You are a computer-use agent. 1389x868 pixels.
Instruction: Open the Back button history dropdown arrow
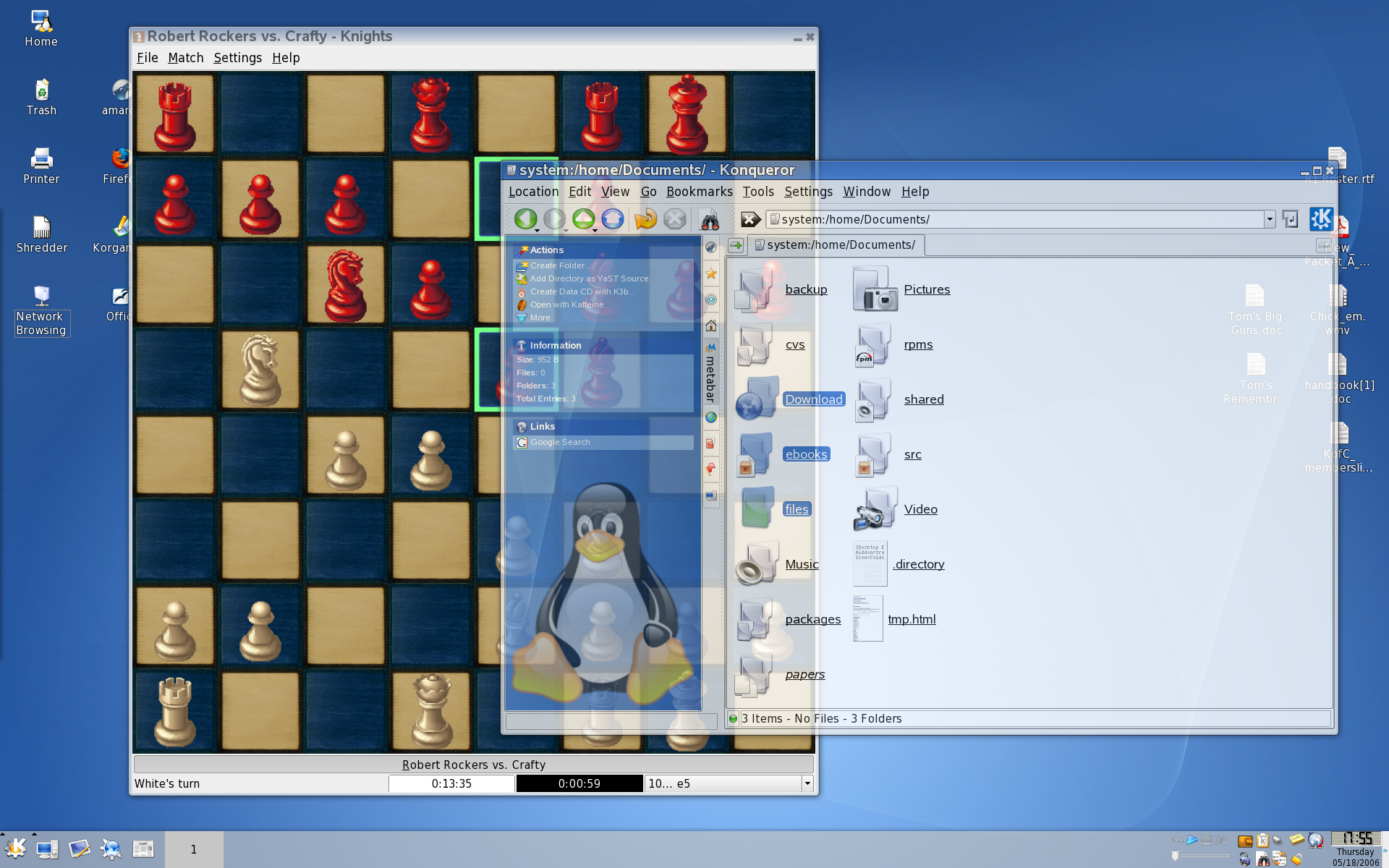point(538,230)
